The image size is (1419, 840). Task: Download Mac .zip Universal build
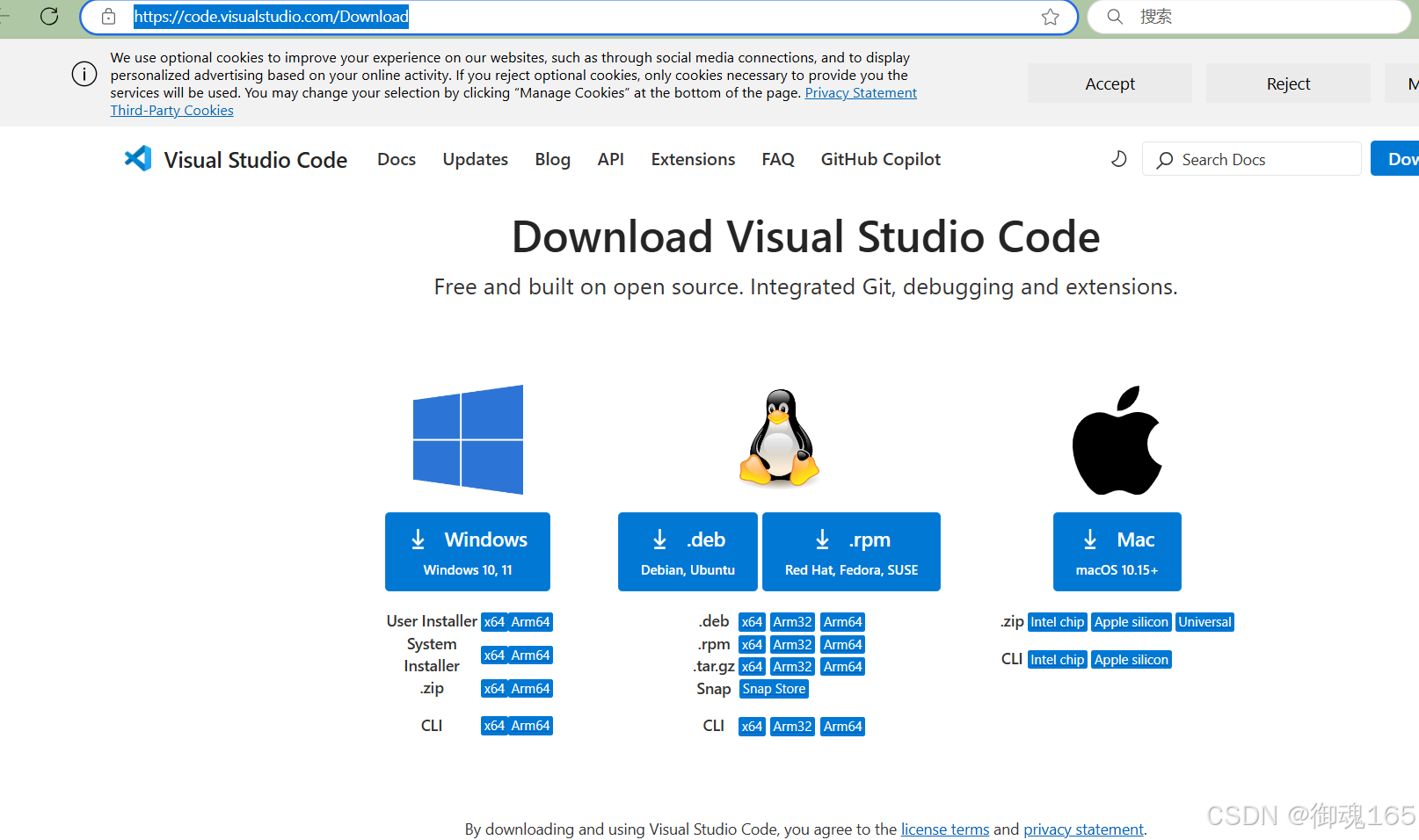(1204, 622)
